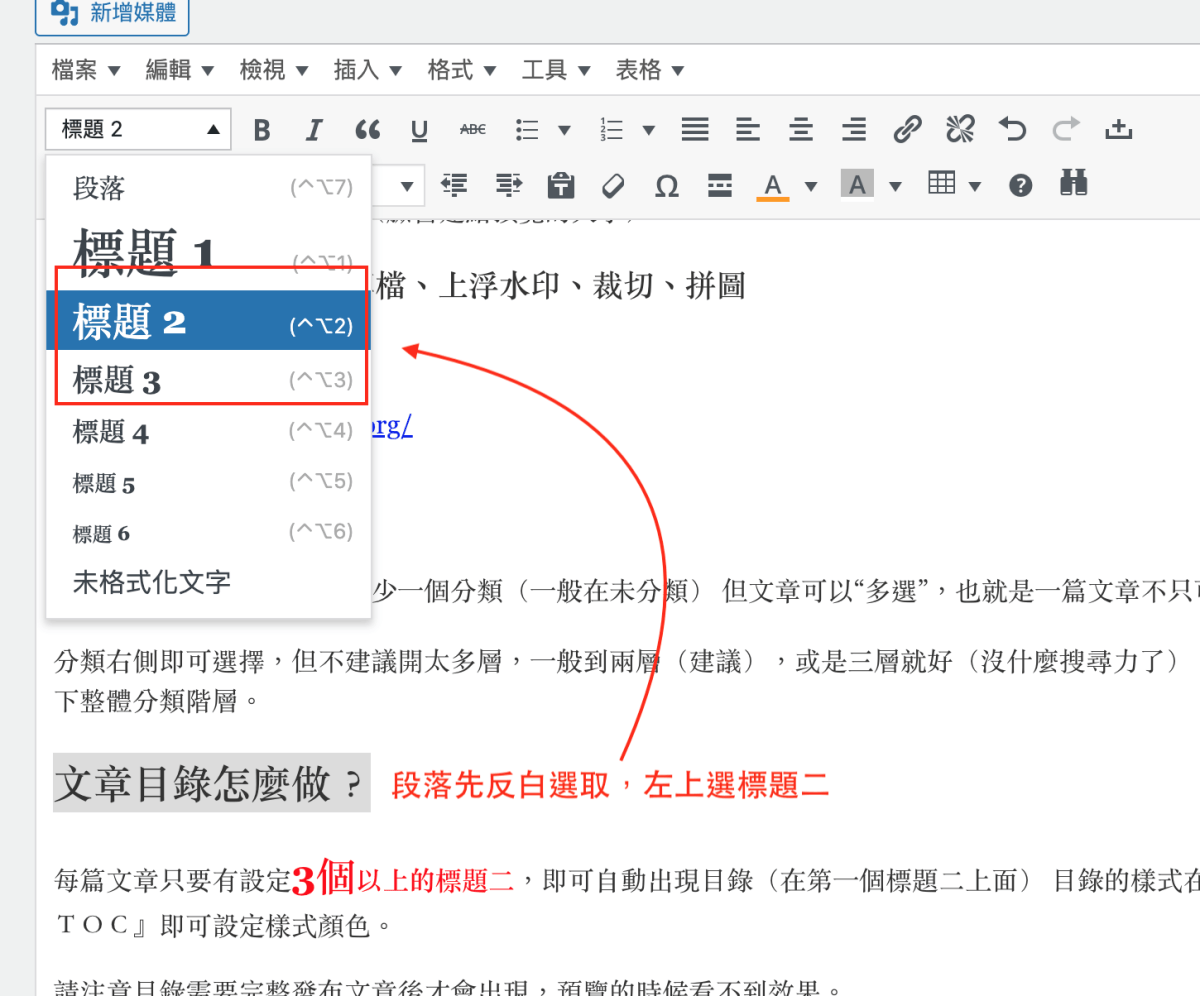Expand the bulleted list style dropdown arrow
1200x996 pixels.
564,130
